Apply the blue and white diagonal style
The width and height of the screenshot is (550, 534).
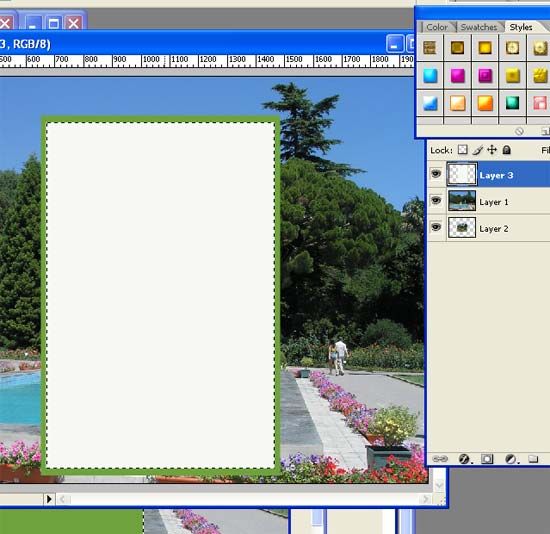[x=430, y=103]
